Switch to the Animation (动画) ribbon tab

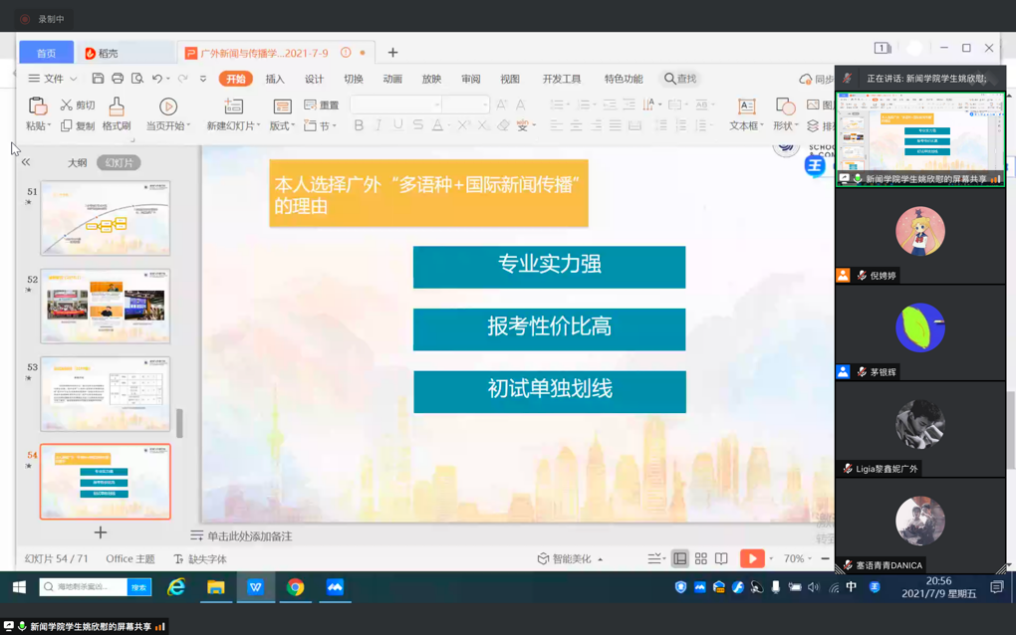pos(392,79)
